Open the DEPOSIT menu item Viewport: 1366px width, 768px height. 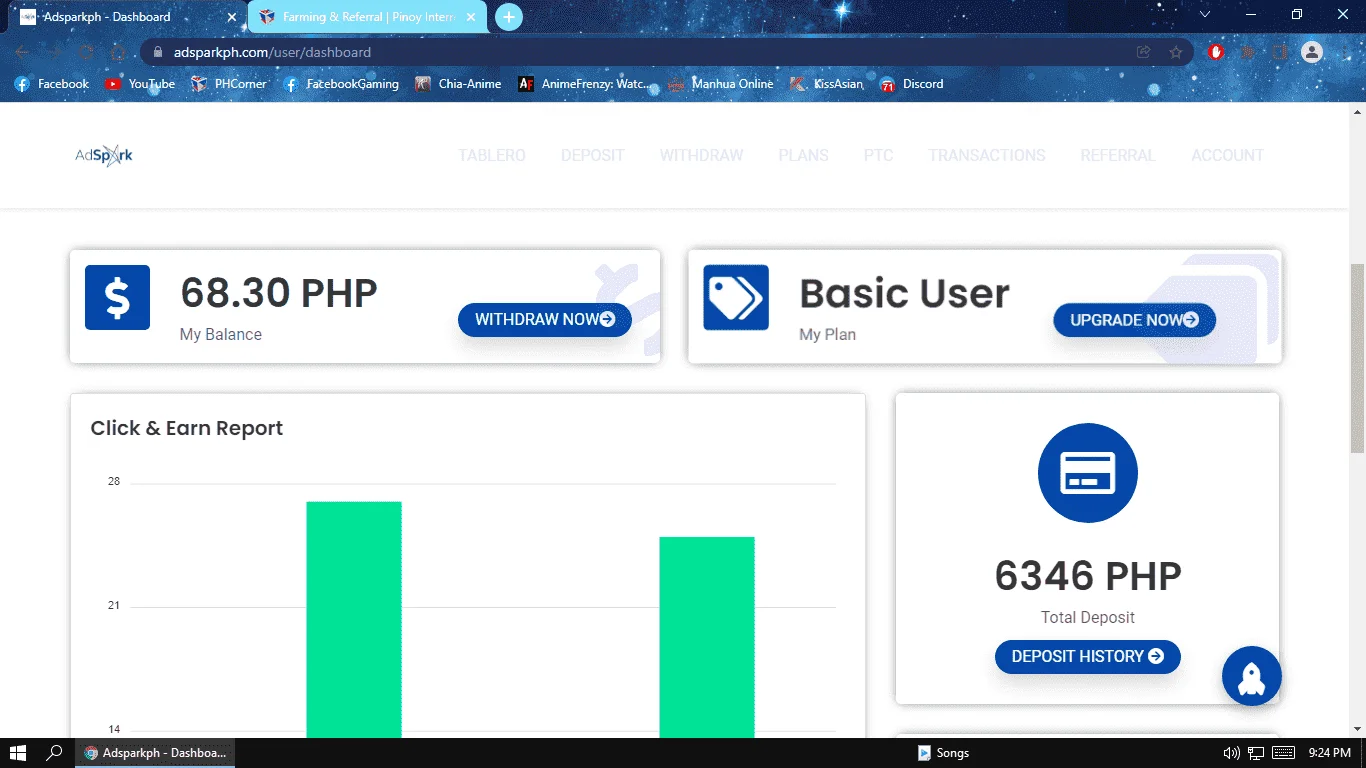click(593, 155)
